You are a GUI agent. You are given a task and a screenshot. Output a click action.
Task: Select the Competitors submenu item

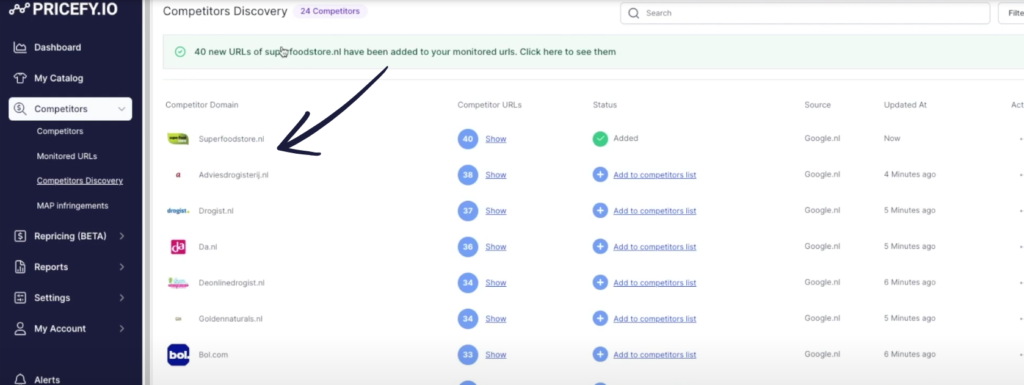coord(60,131)
